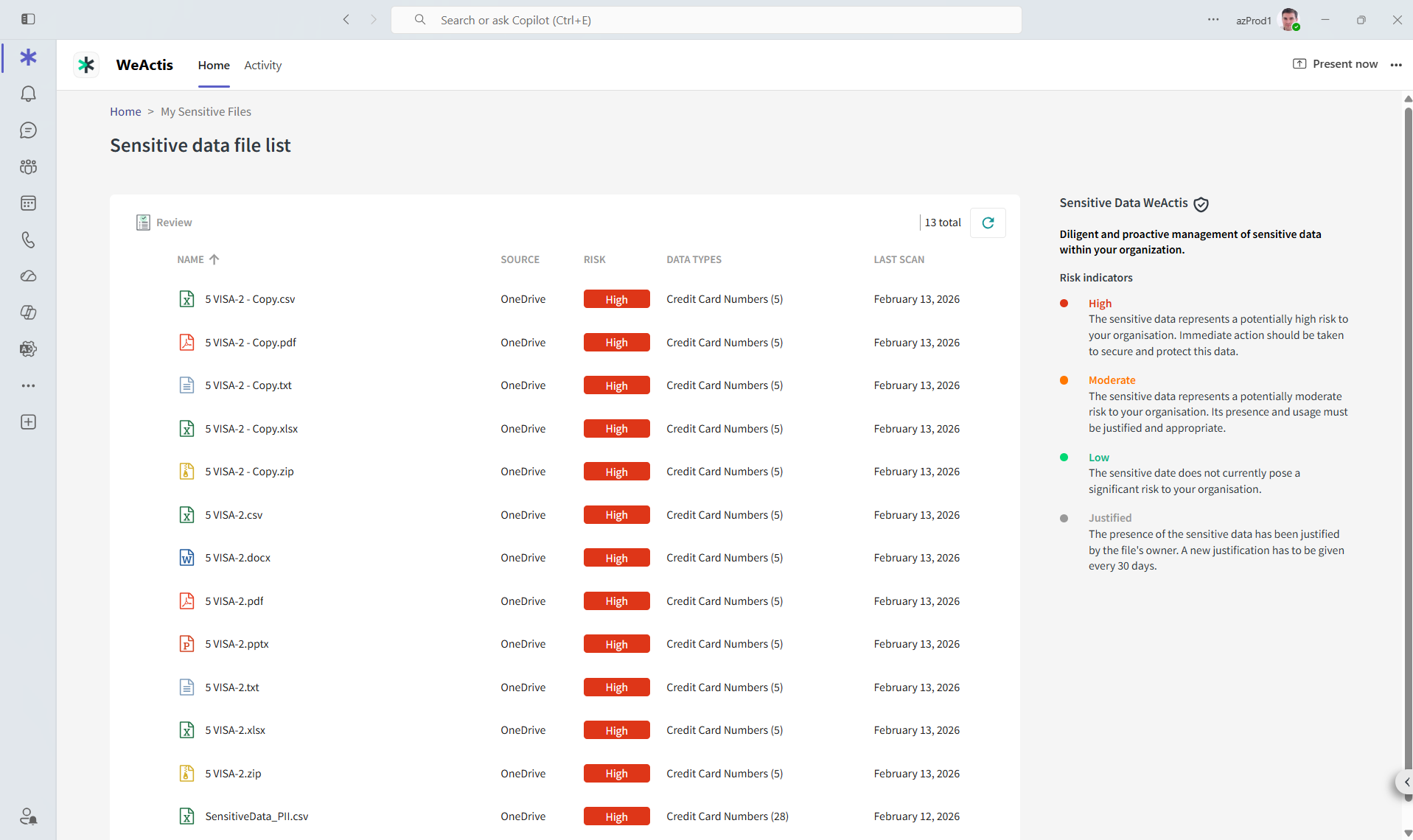This screenshot has height=840, width=1413.
Task: Click the Present now button
Action: pos(1335,64)
